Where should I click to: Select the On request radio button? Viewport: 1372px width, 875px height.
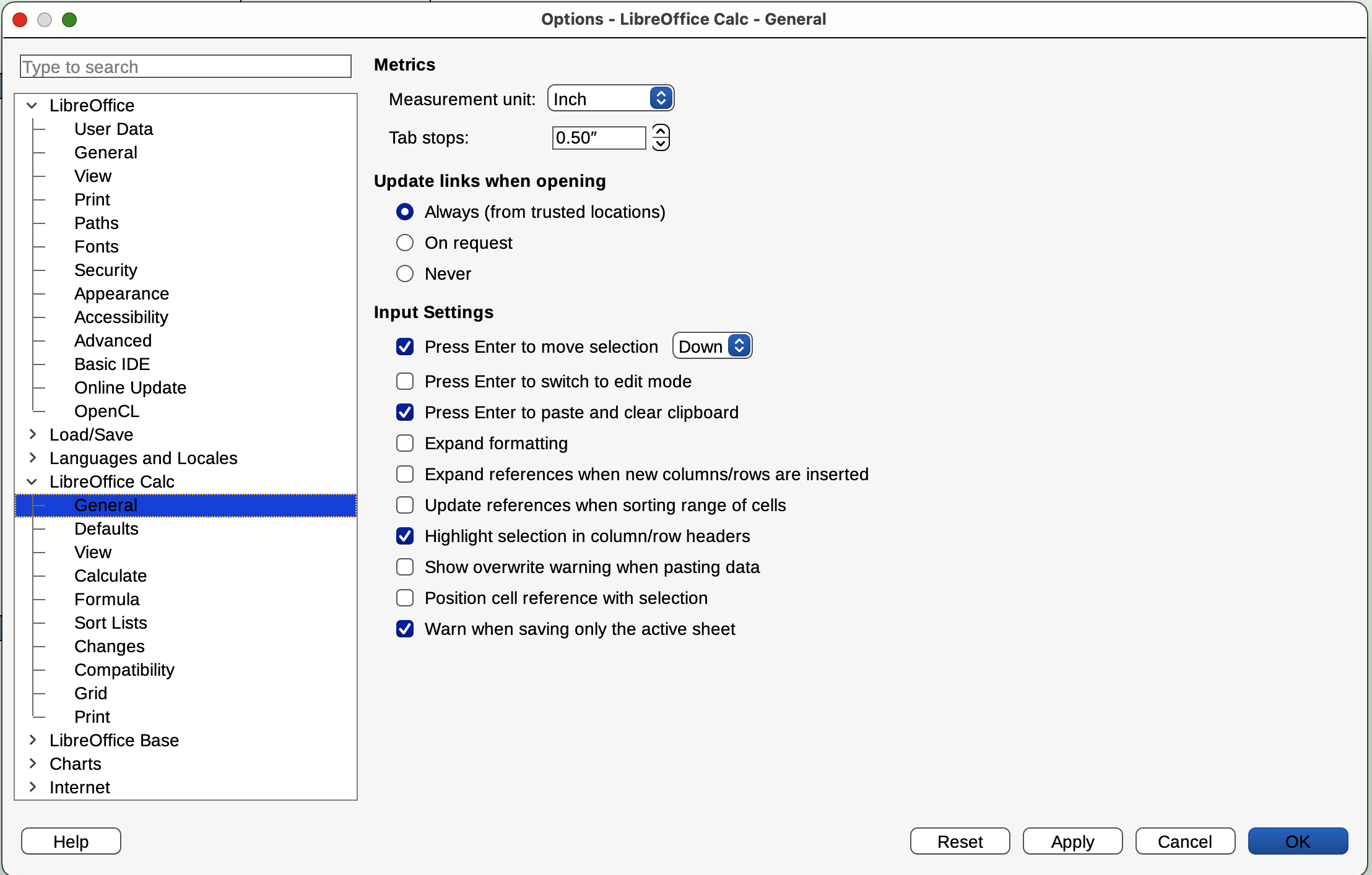(x=405, y=243)
